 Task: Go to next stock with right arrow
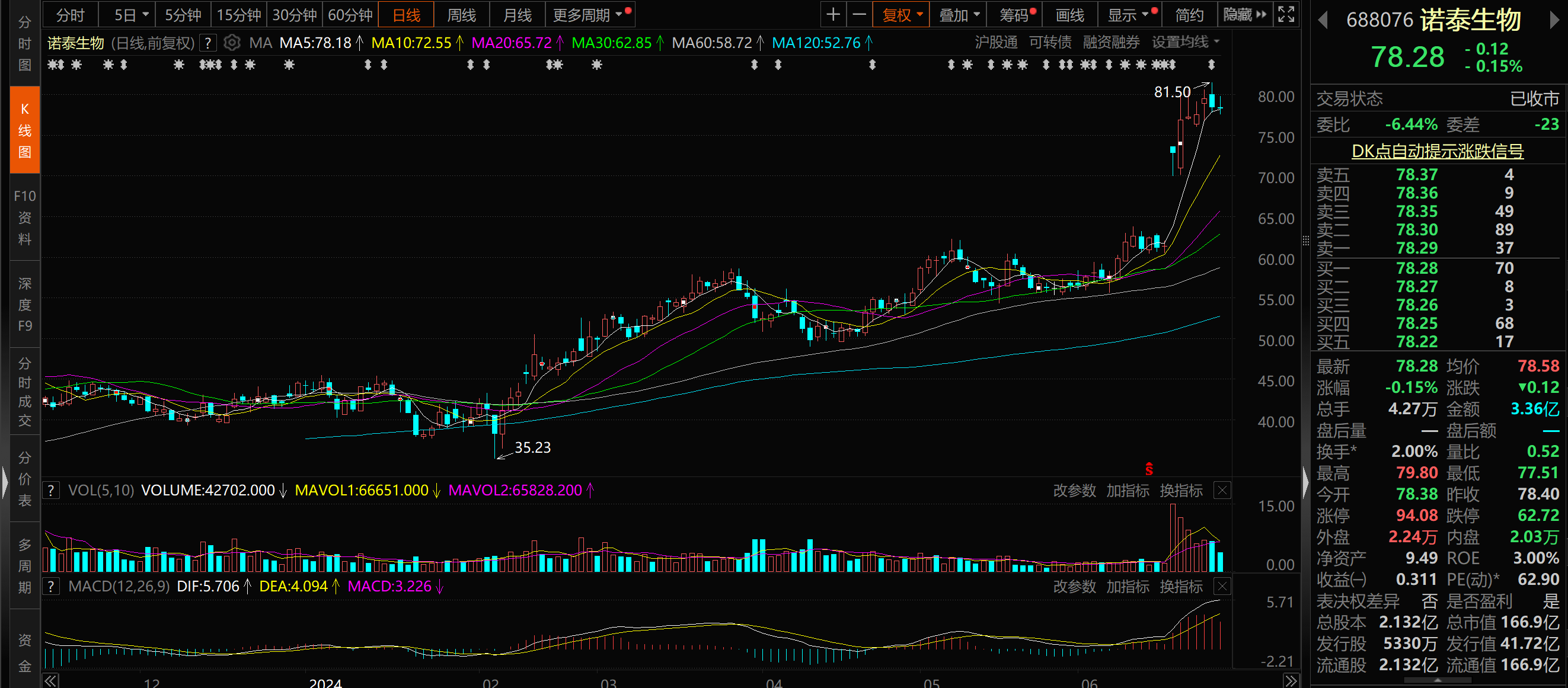[x=1554, y=21]
